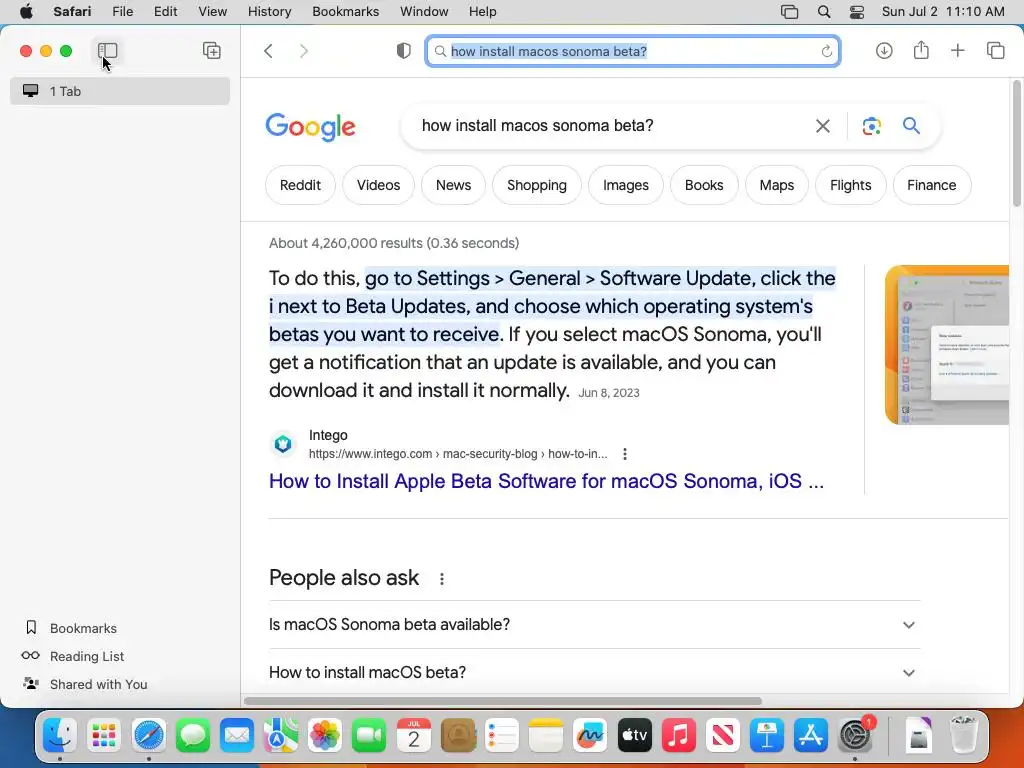
Task: Click the vertical page scrollbar
Action: (1017, 144)
